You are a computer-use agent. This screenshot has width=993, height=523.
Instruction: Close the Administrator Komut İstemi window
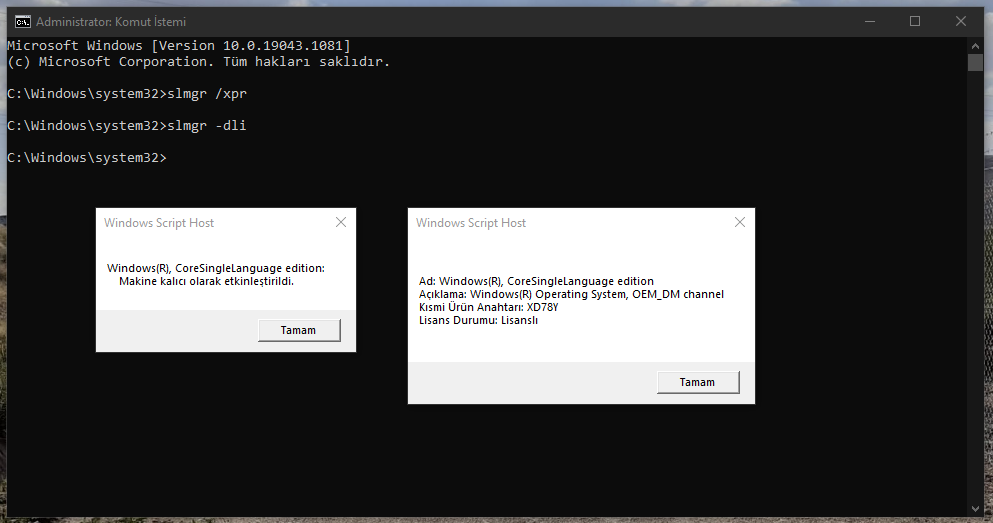tap(961, 22)
